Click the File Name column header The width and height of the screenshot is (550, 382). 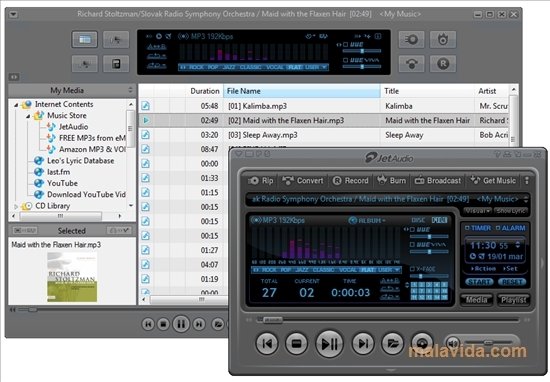click(x=302, y=91)
